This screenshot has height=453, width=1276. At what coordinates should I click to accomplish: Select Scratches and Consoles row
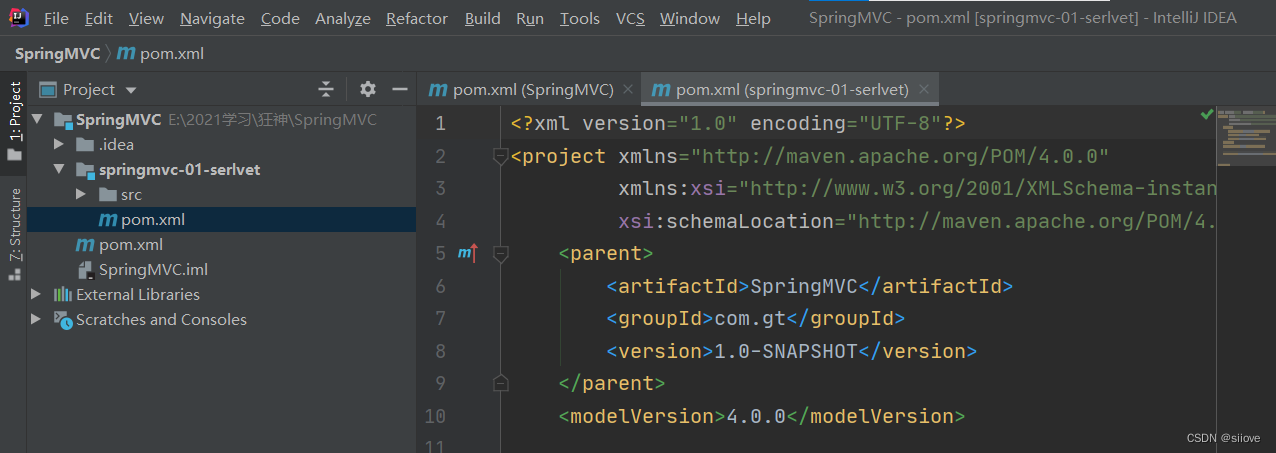coord(221,320)
